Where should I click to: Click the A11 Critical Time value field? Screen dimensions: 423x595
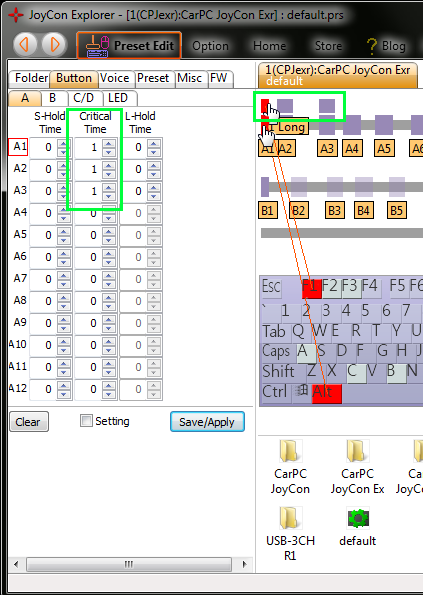point(88,367)
